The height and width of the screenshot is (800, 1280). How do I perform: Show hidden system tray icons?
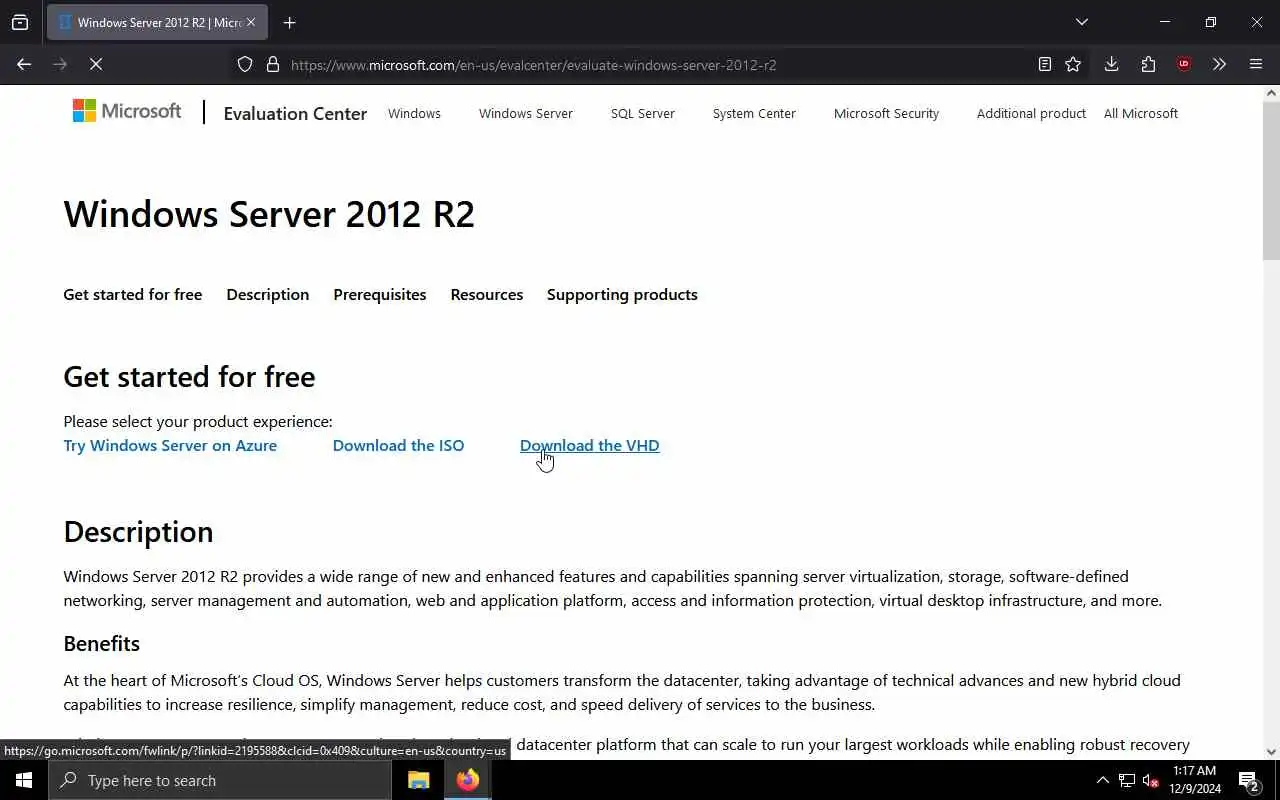pos(1102,780)
